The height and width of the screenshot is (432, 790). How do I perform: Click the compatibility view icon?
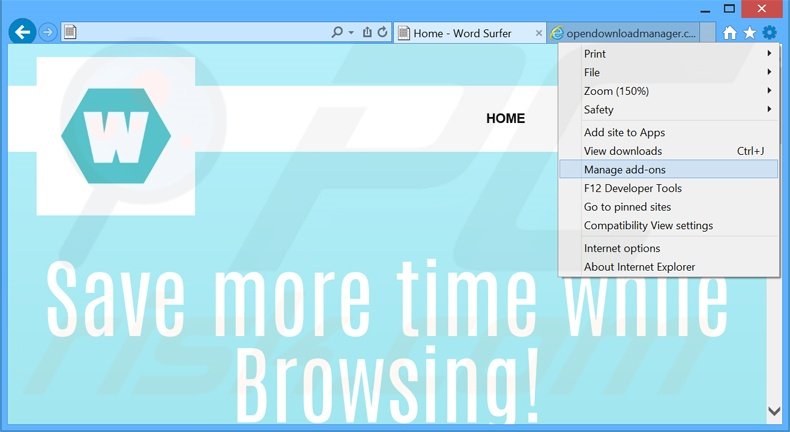[367, 32]
